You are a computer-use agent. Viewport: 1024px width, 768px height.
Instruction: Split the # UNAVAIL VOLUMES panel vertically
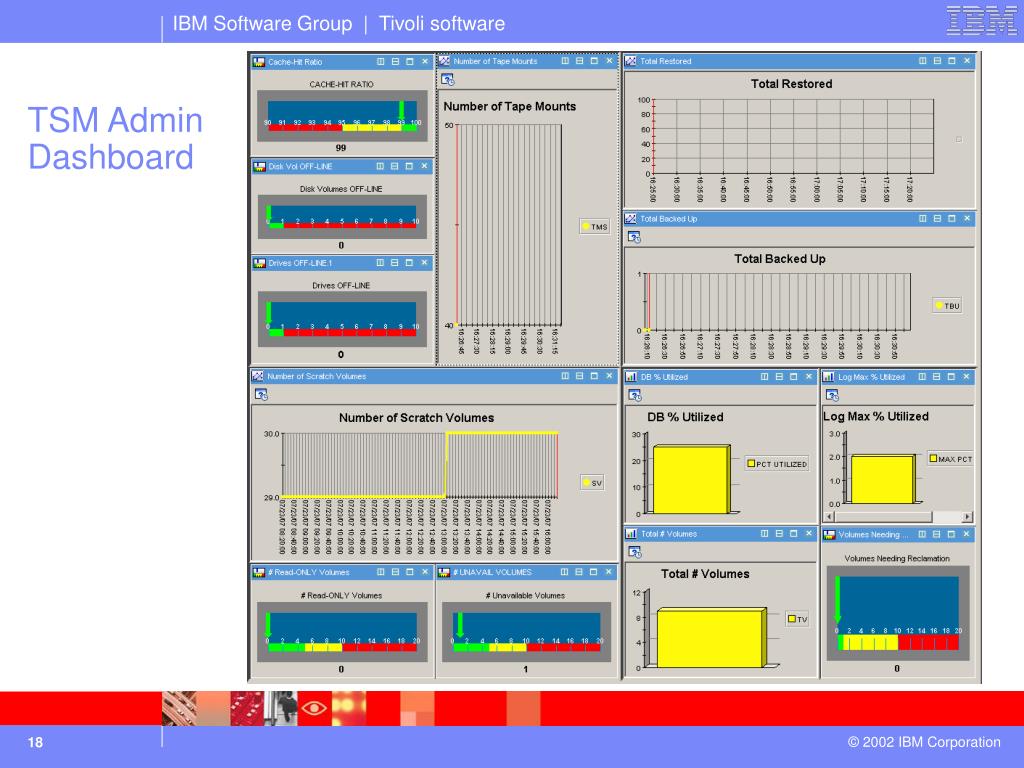coord(564,572)
